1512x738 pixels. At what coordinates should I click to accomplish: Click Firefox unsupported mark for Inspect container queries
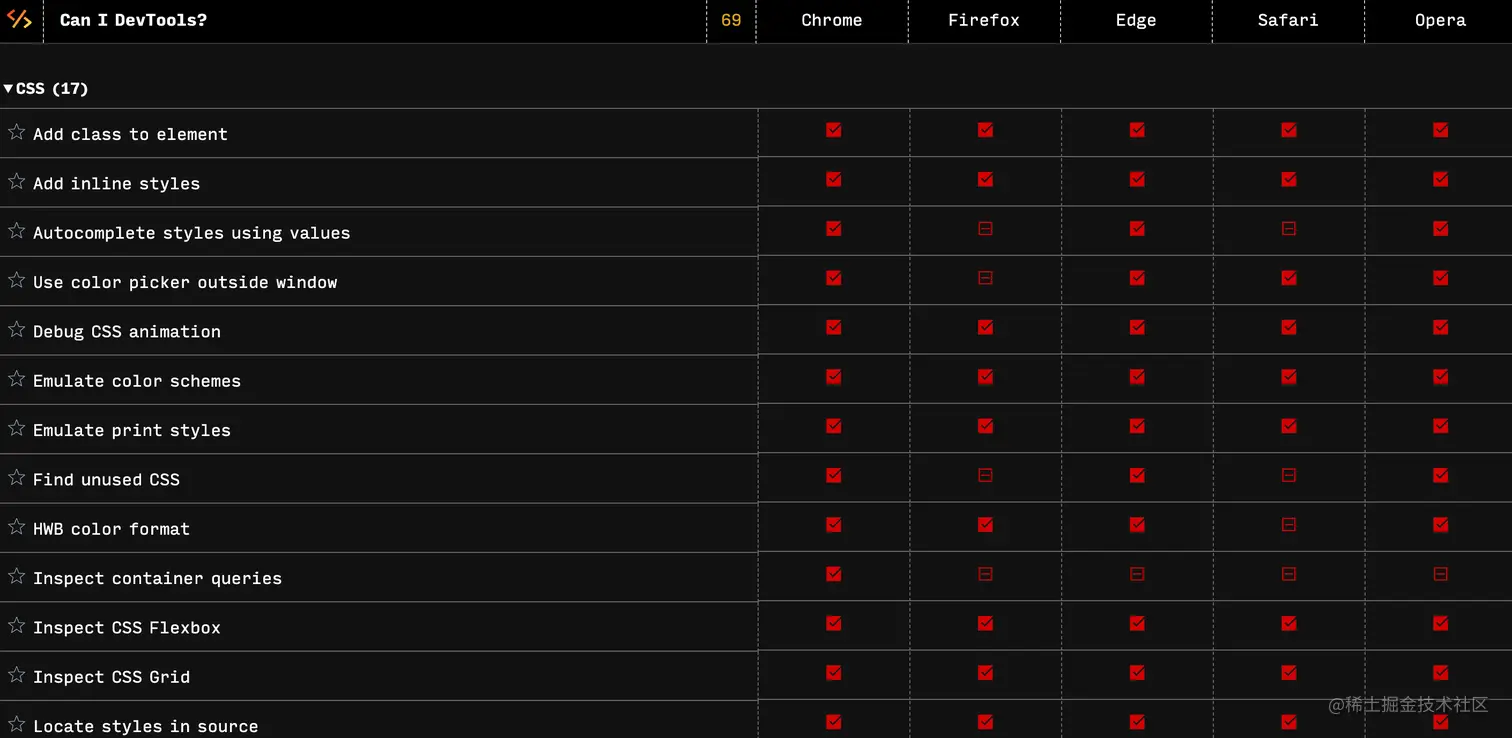click(985, 574)
